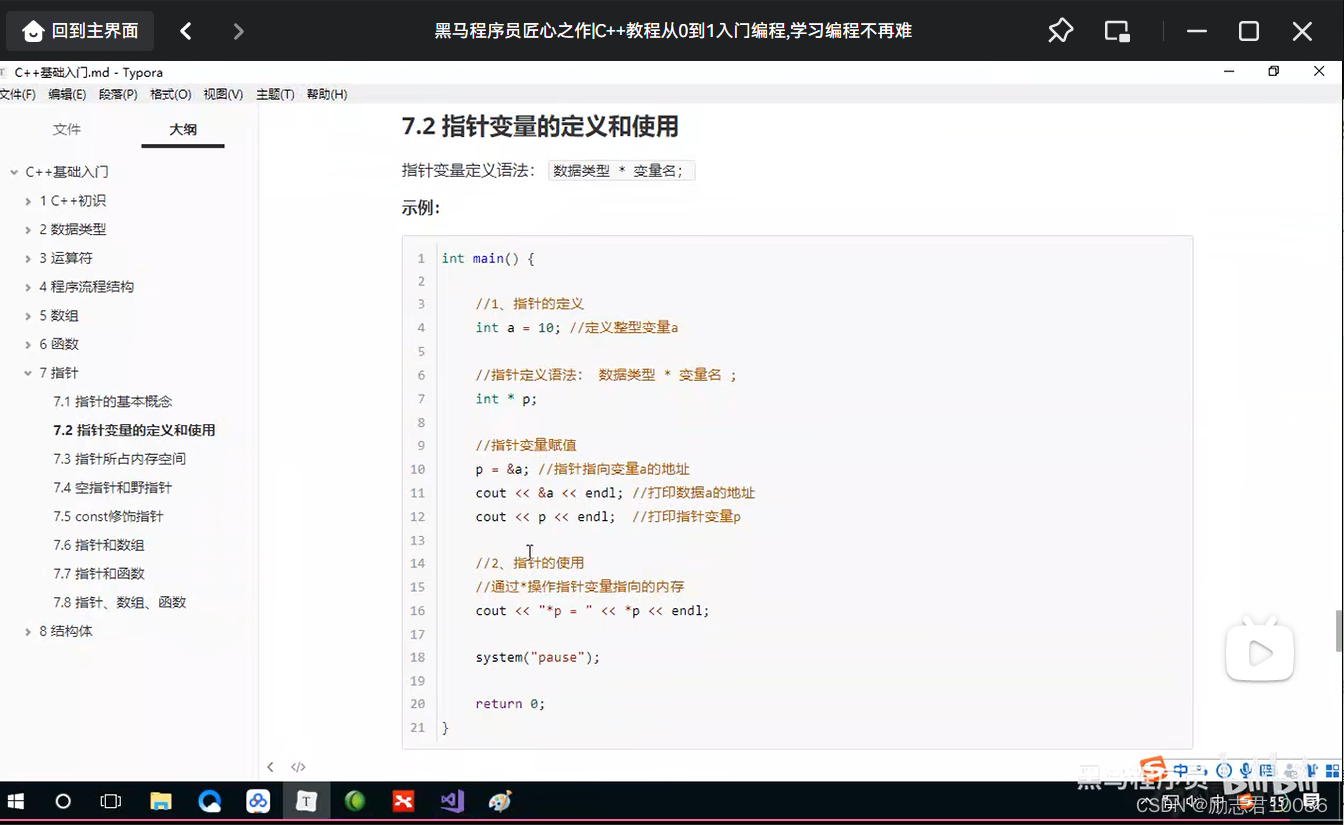1344x825 pixels.
Task: Open Cortana search circle on the taskbar
Action: pyautogui.click(x=63, y=801)
